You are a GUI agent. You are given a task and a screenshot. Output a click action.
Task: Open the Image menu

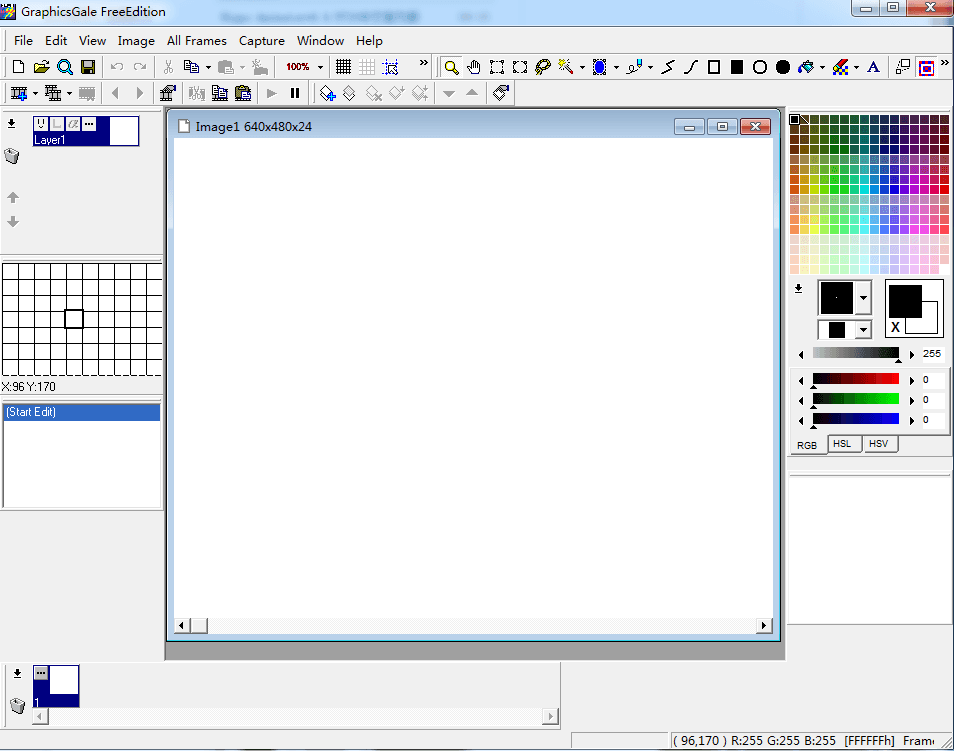coord(136,41)
